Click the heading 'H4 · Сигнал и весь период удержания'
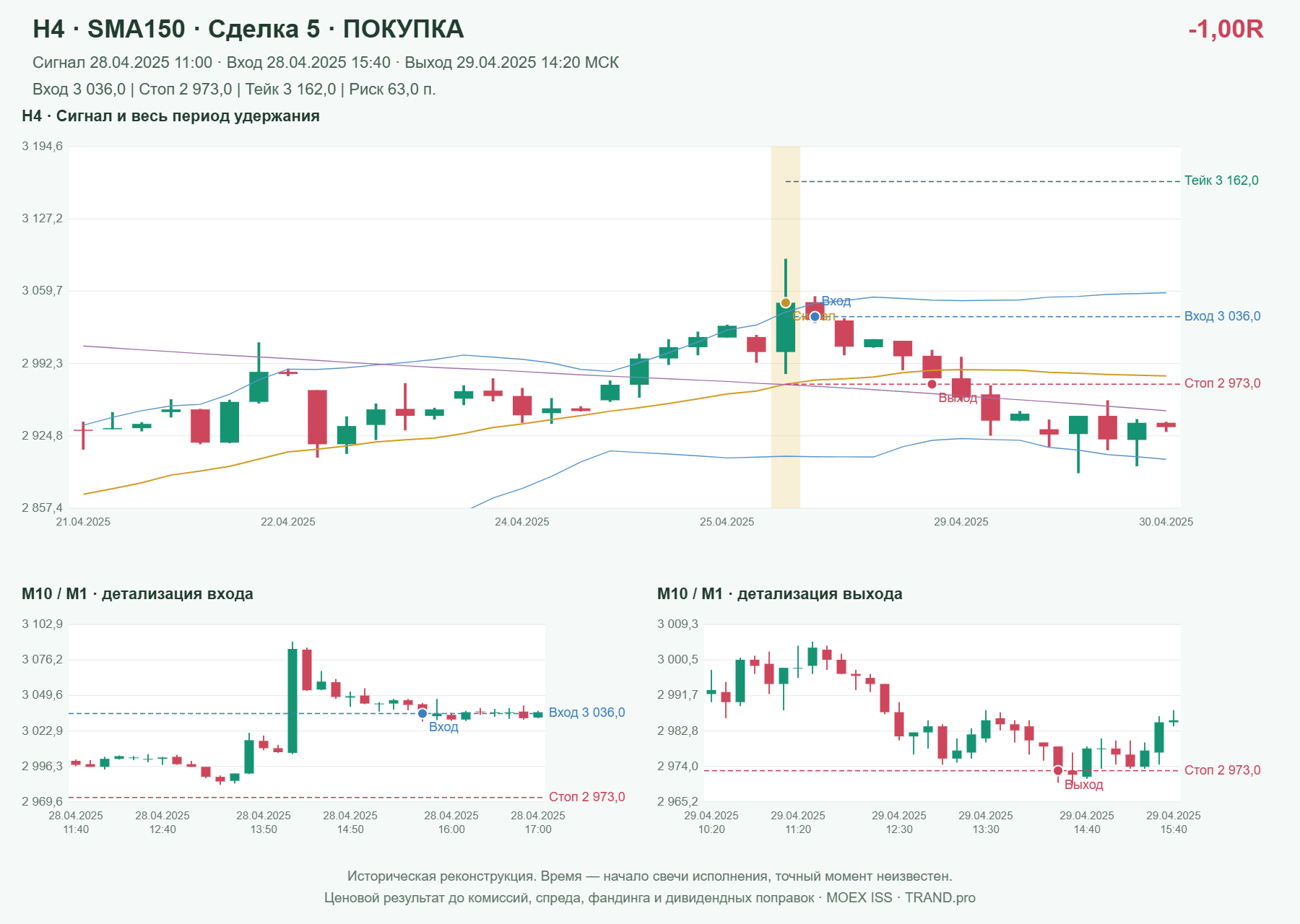Image resolution: width=1300 pixels, height=924 pixels. pyautogui.click(x=170, y=116)
